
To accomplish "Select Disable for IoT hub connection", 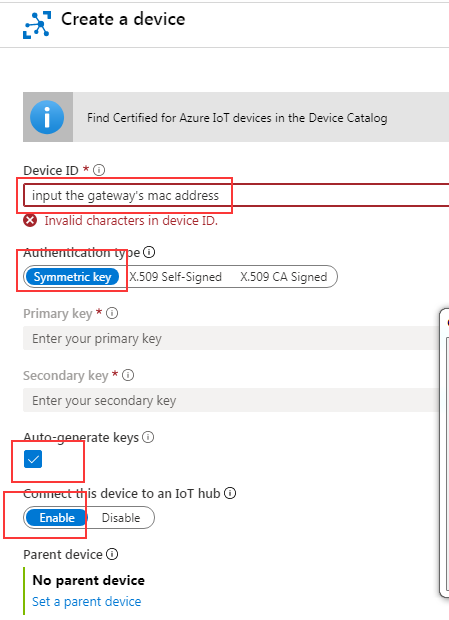I will pyautogui.click(x=121, y=518).
